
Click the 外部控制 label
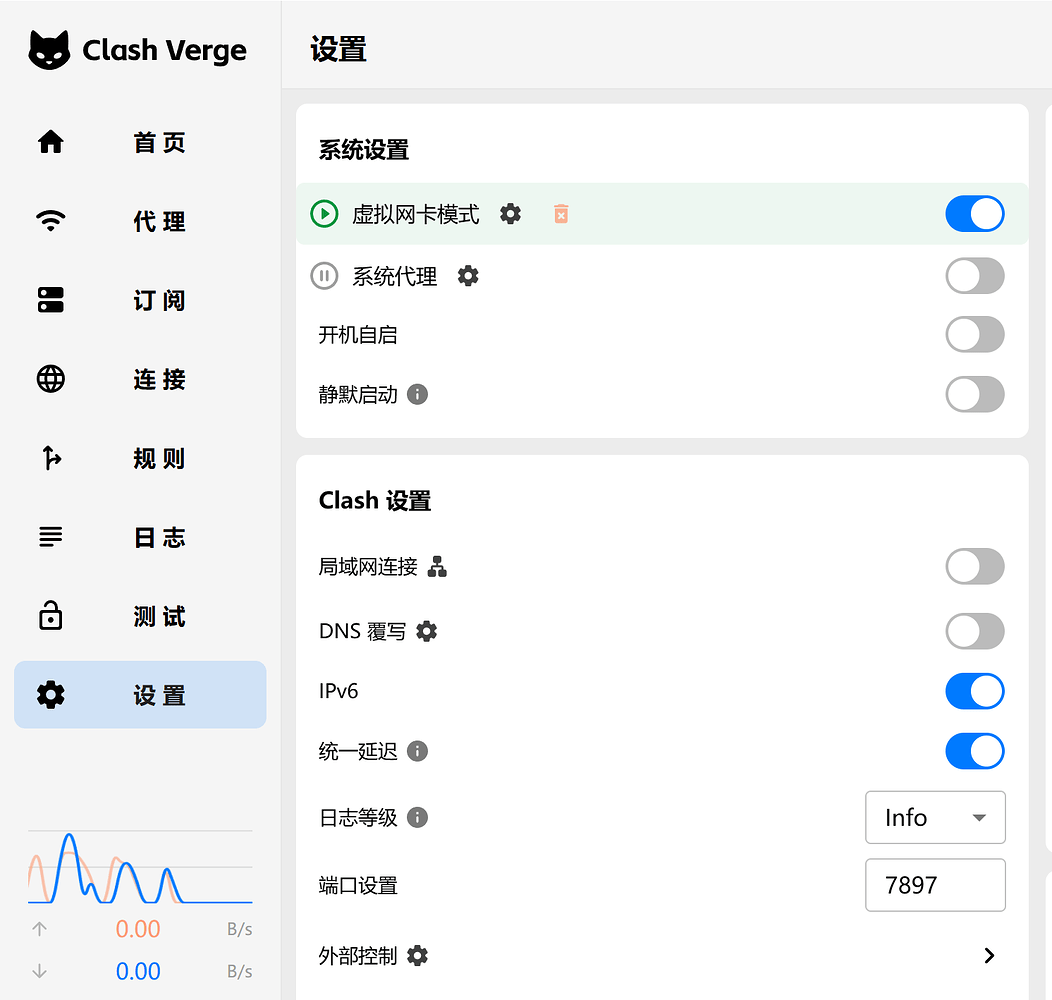tap(358, 956)
